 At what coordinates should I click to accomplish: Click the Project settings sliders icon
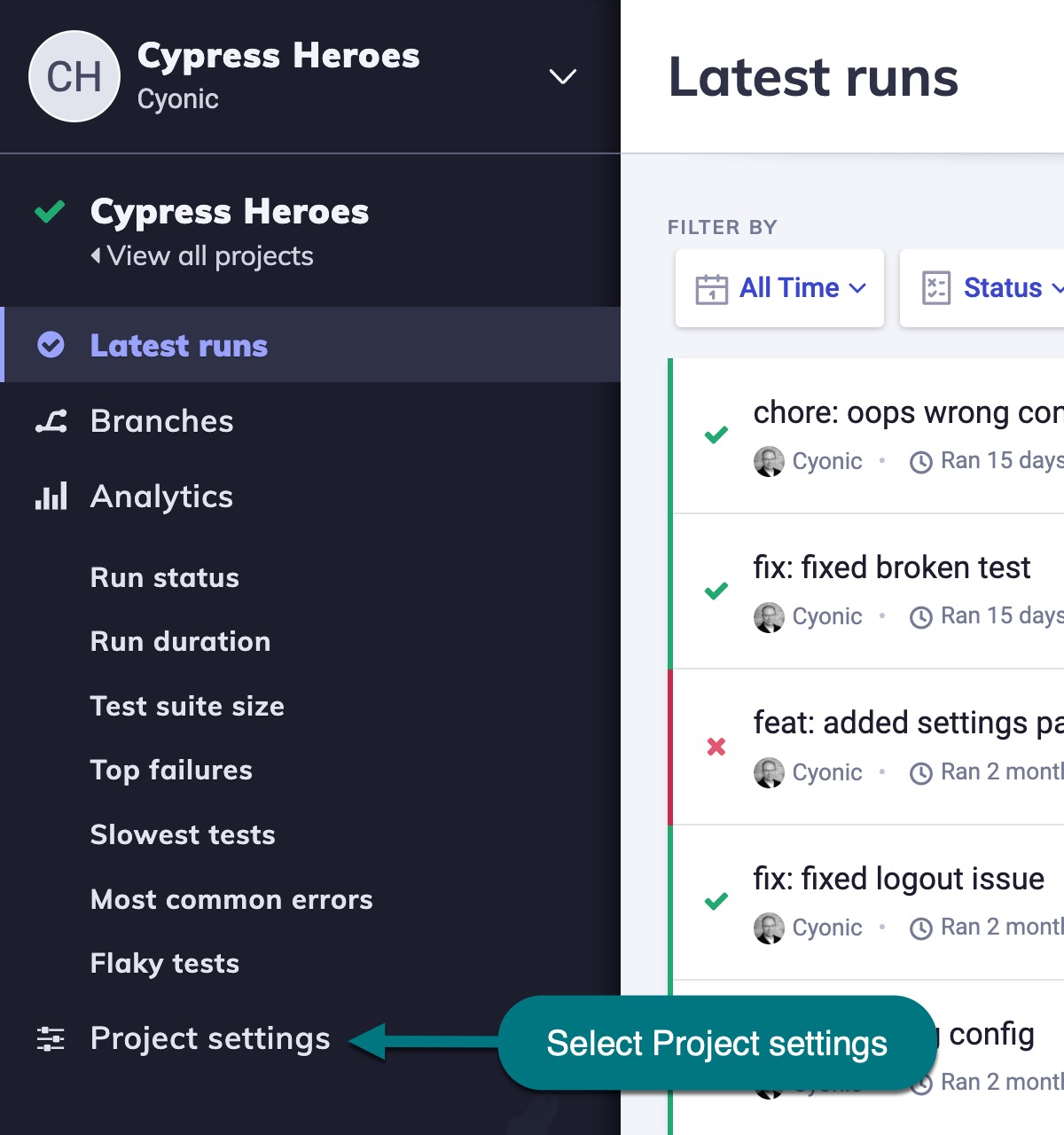point(51,1038)
